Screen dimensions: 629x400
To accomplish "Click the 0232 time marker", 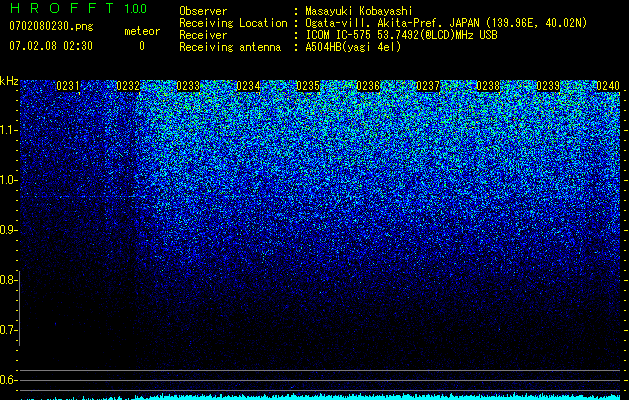I will pos(128,86).
